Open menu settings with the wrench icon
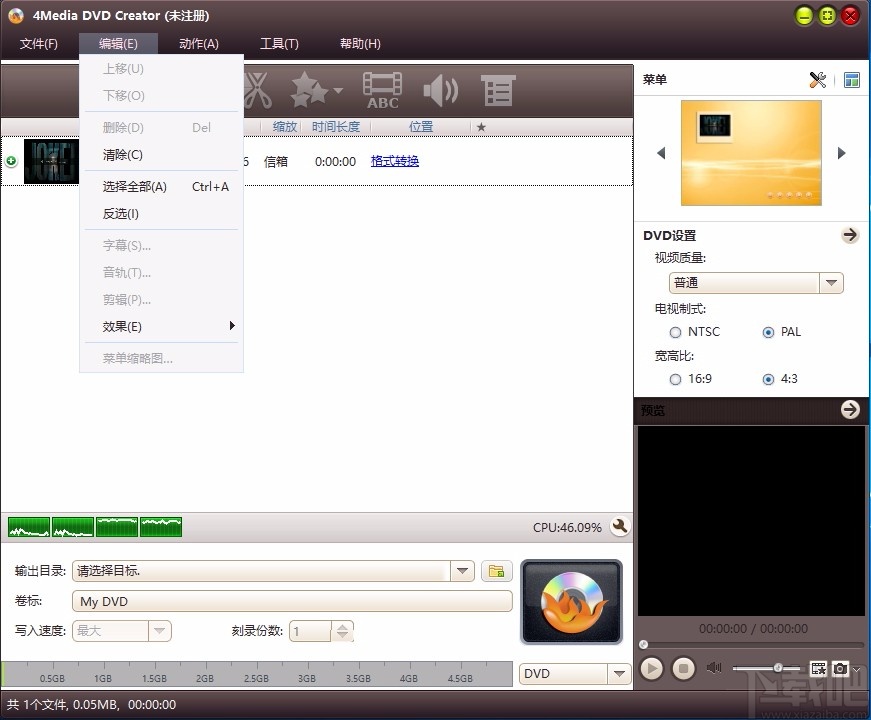Viewport: 871px width, 720px height. click(x=818, y=80)
